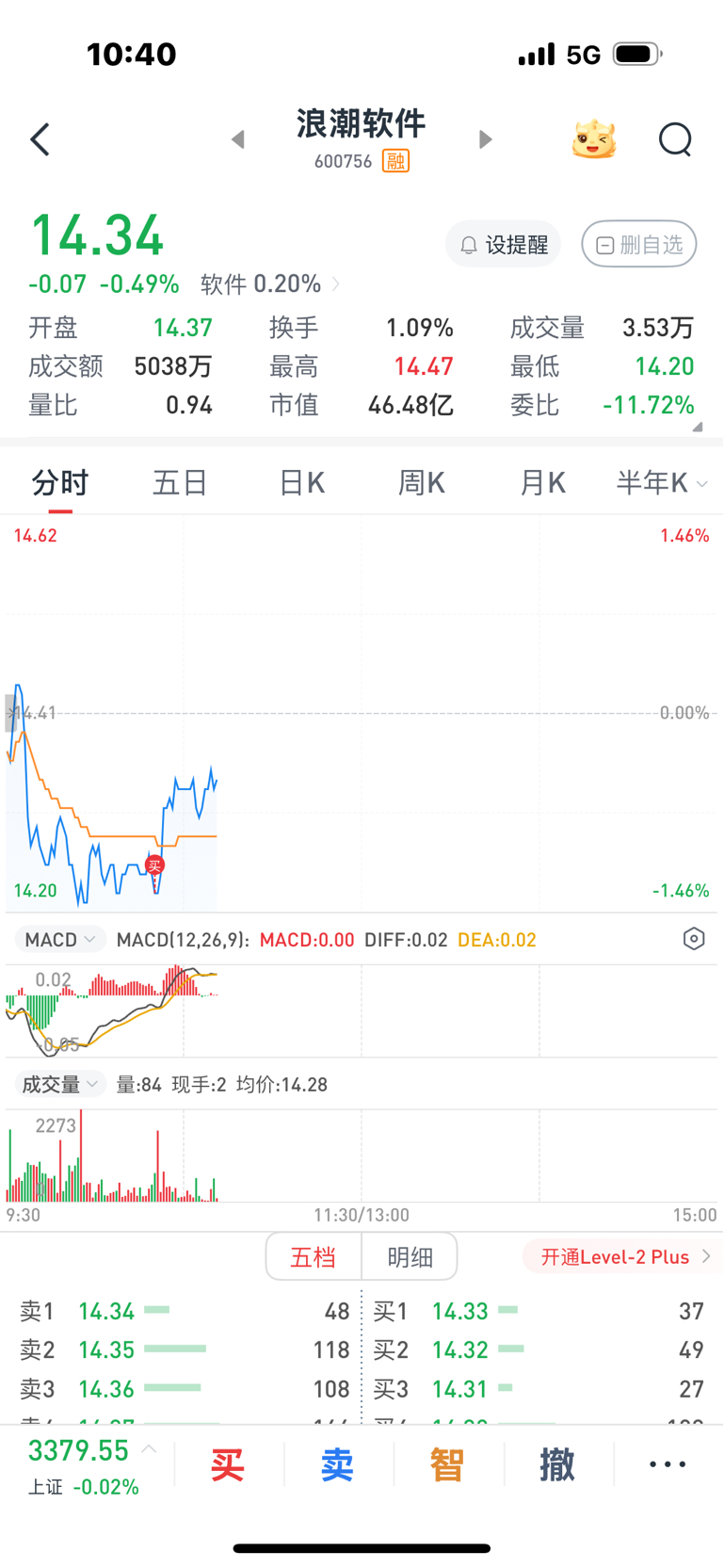Set a price alert with 设提醒

point(503,245)
